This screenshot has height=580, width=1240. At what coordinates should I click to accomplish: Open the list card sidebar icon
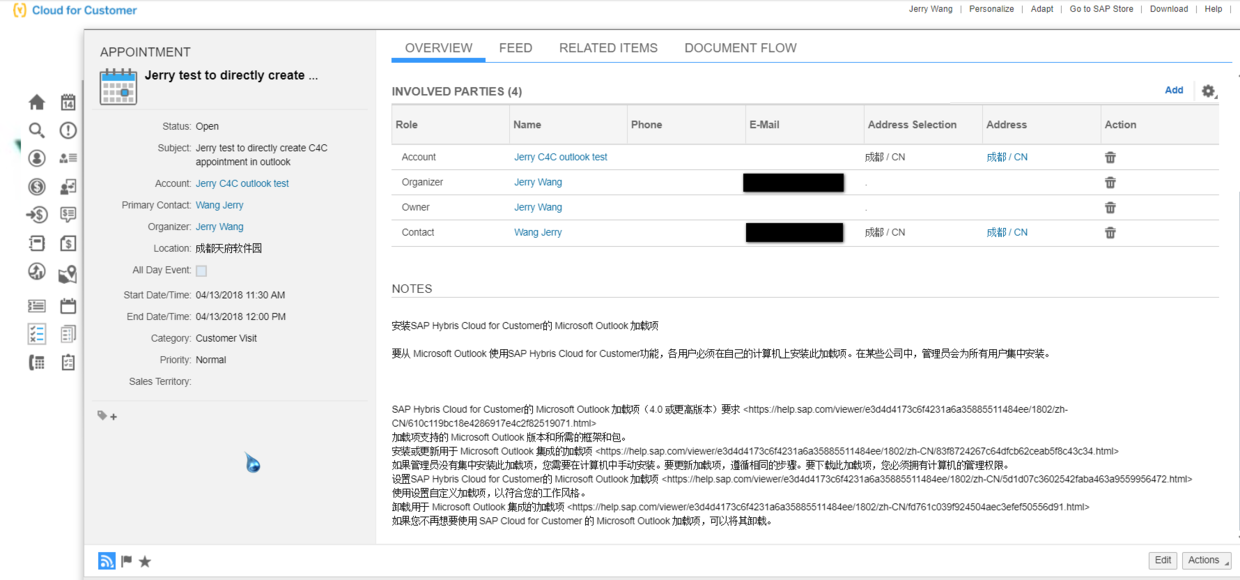37,306
